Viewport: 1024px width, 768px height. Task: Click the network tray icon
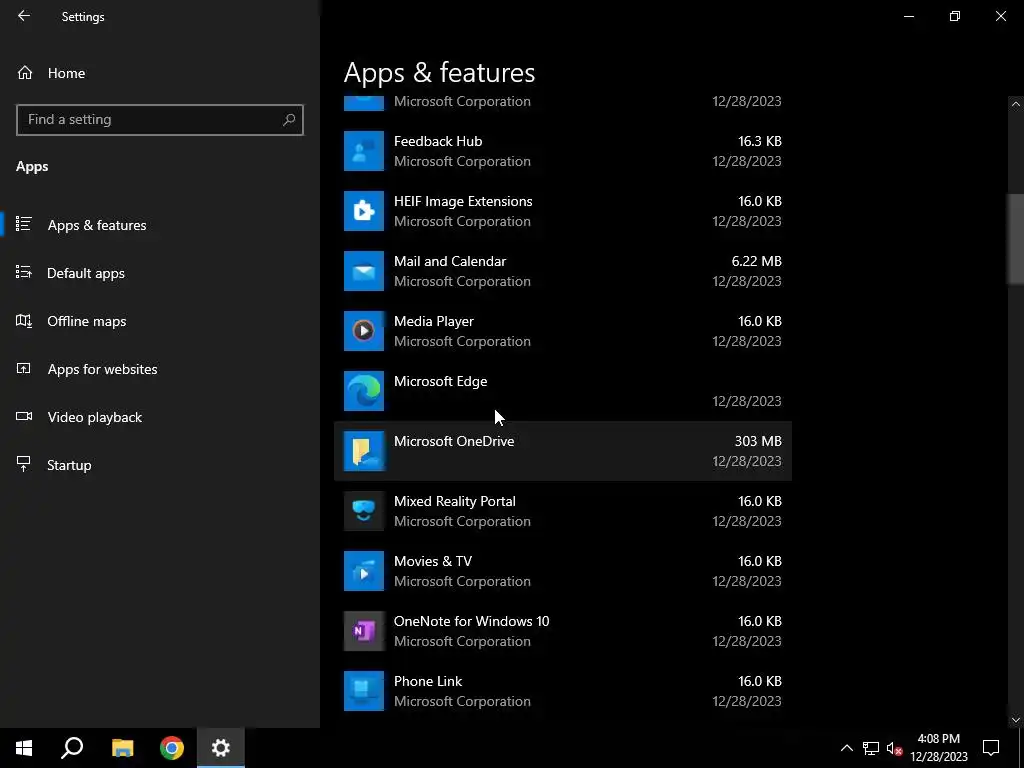(x=871, y=748)
